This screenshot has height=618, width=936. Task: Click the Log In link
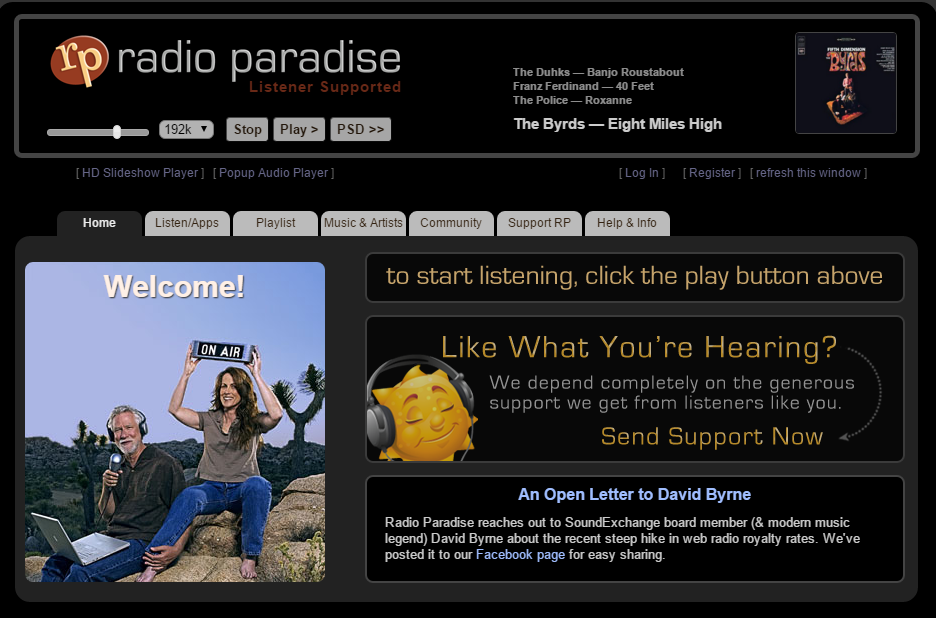click(642, 173)
